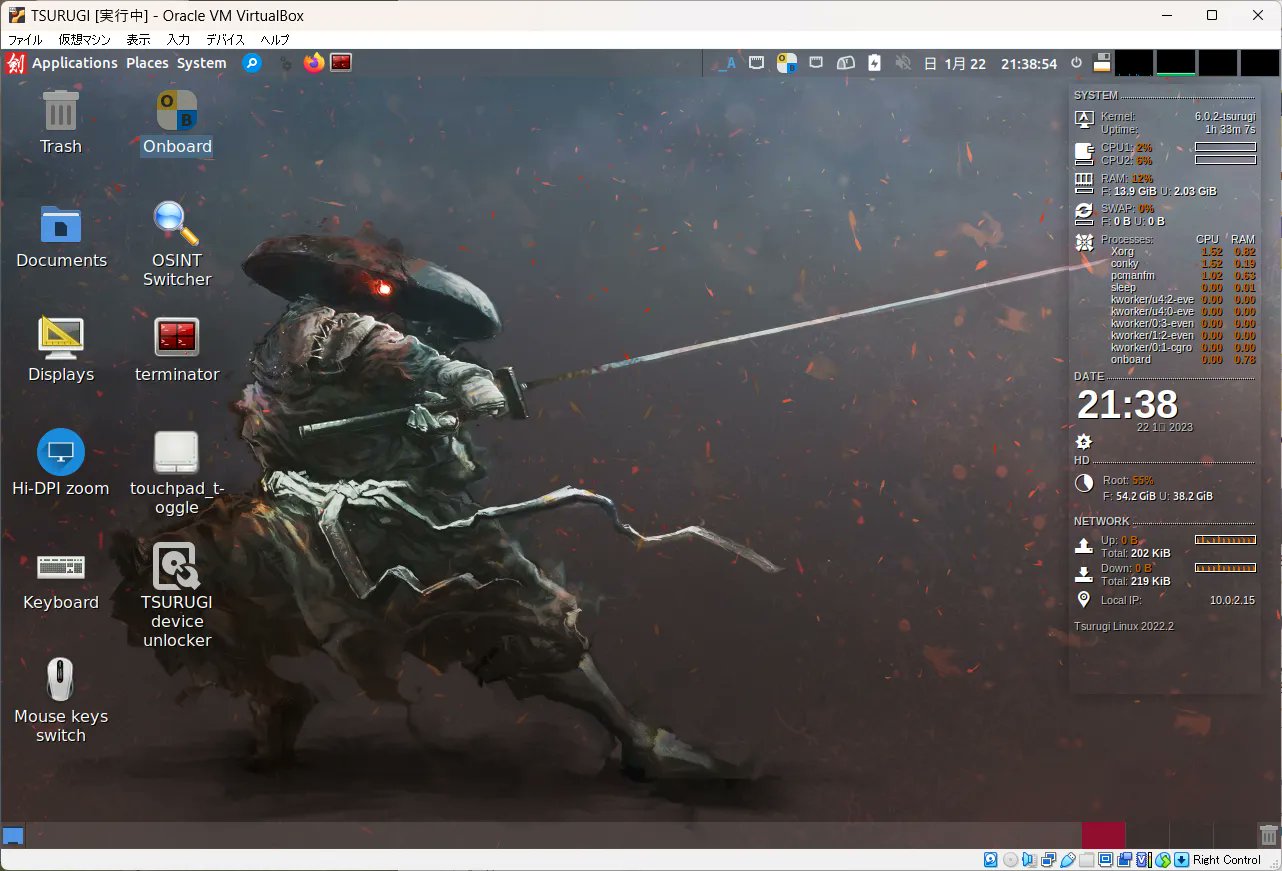This screenshot has height=871, width=1282.
Task: Click the shared folders status icon
Action: 1087,860
